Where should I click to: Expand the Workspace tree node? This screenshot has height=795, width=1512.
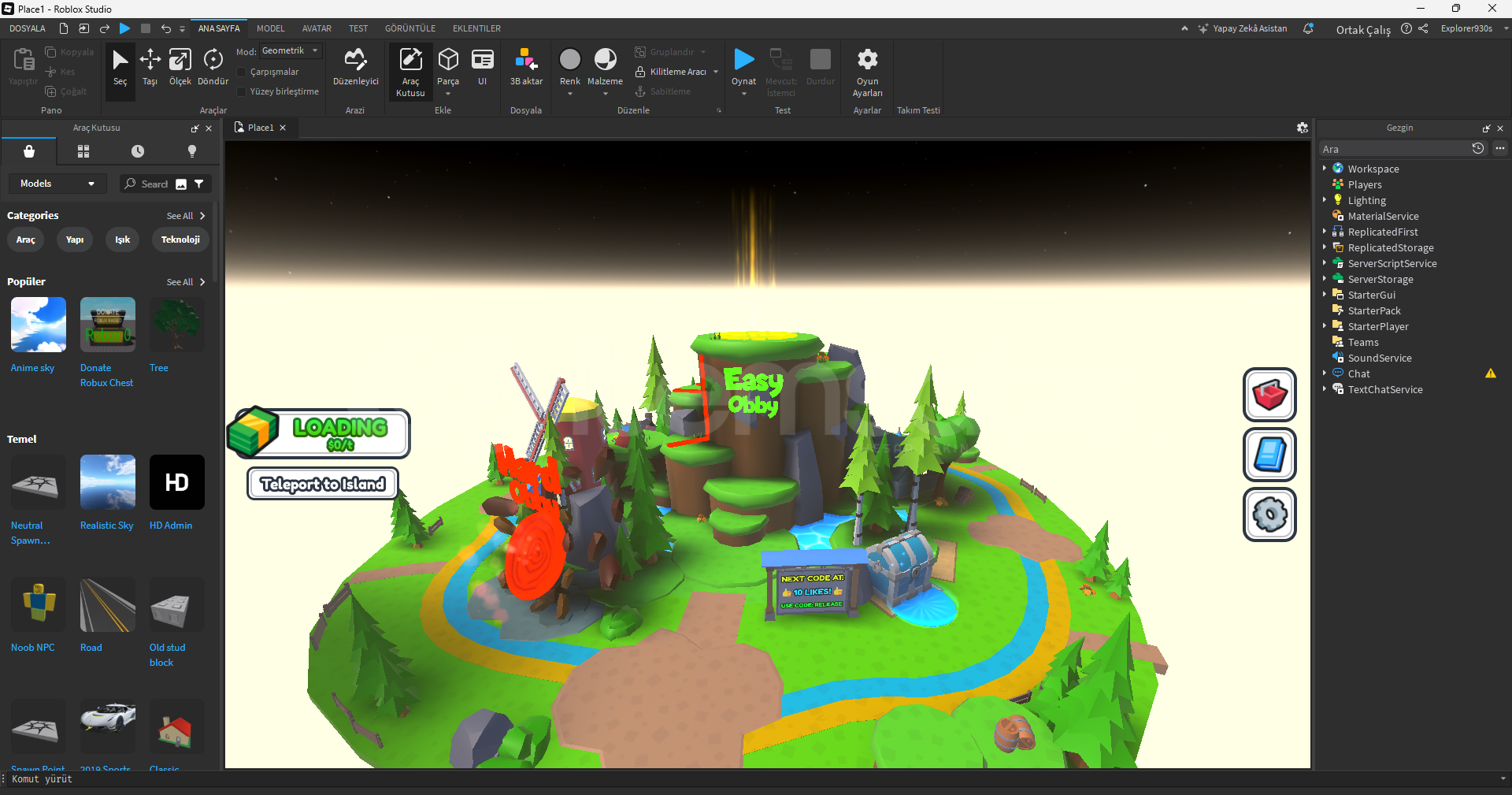click(1325, 168)
